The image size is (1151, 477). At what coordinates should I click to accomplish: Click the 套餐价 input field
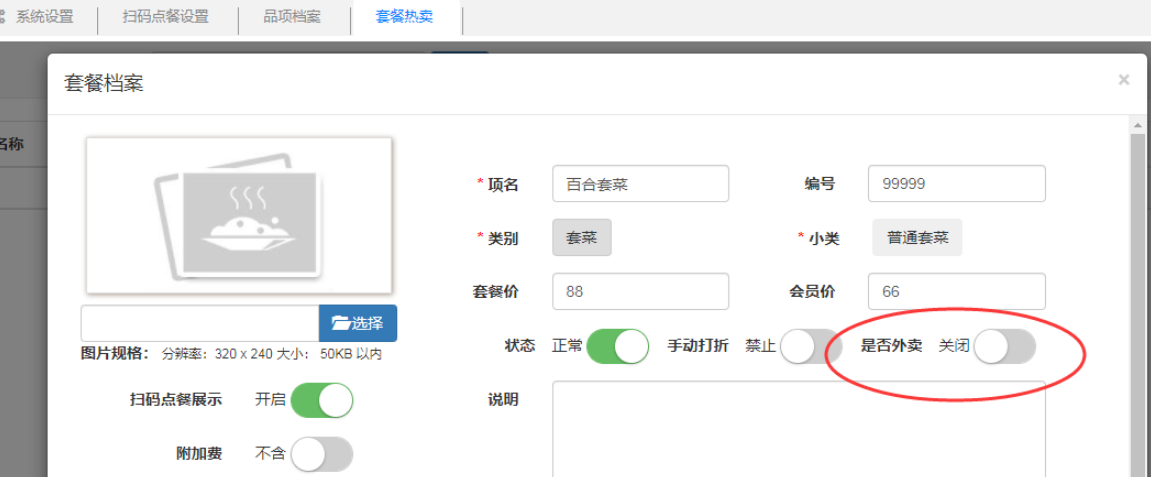click(640, 292)
